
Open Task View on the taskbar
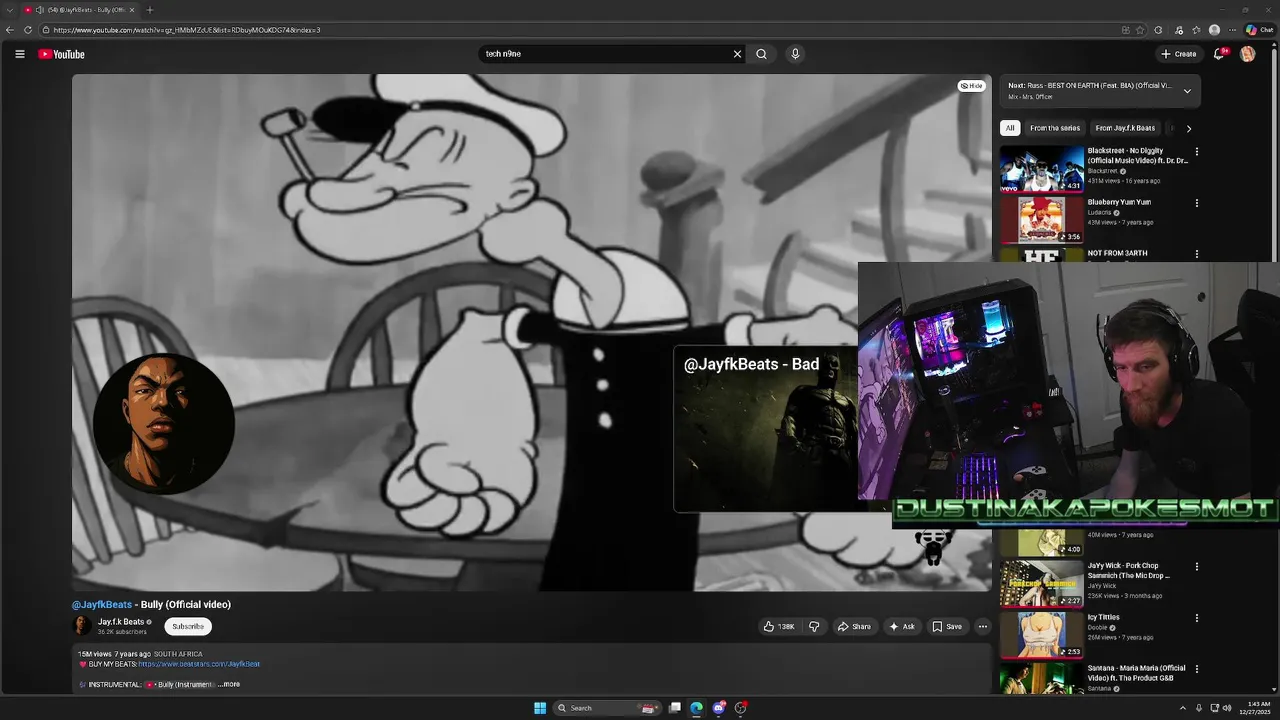pos(675,708)
